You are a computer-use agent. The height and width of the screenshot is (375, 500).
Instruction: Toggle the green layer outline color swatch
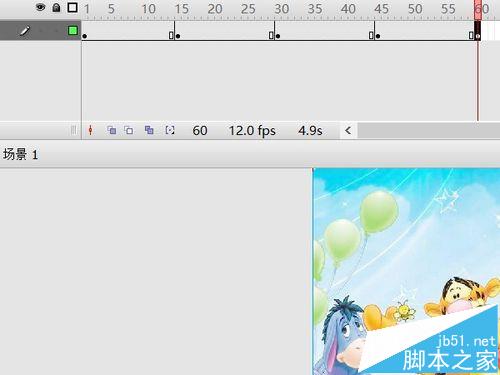click(x=73, y=31)
